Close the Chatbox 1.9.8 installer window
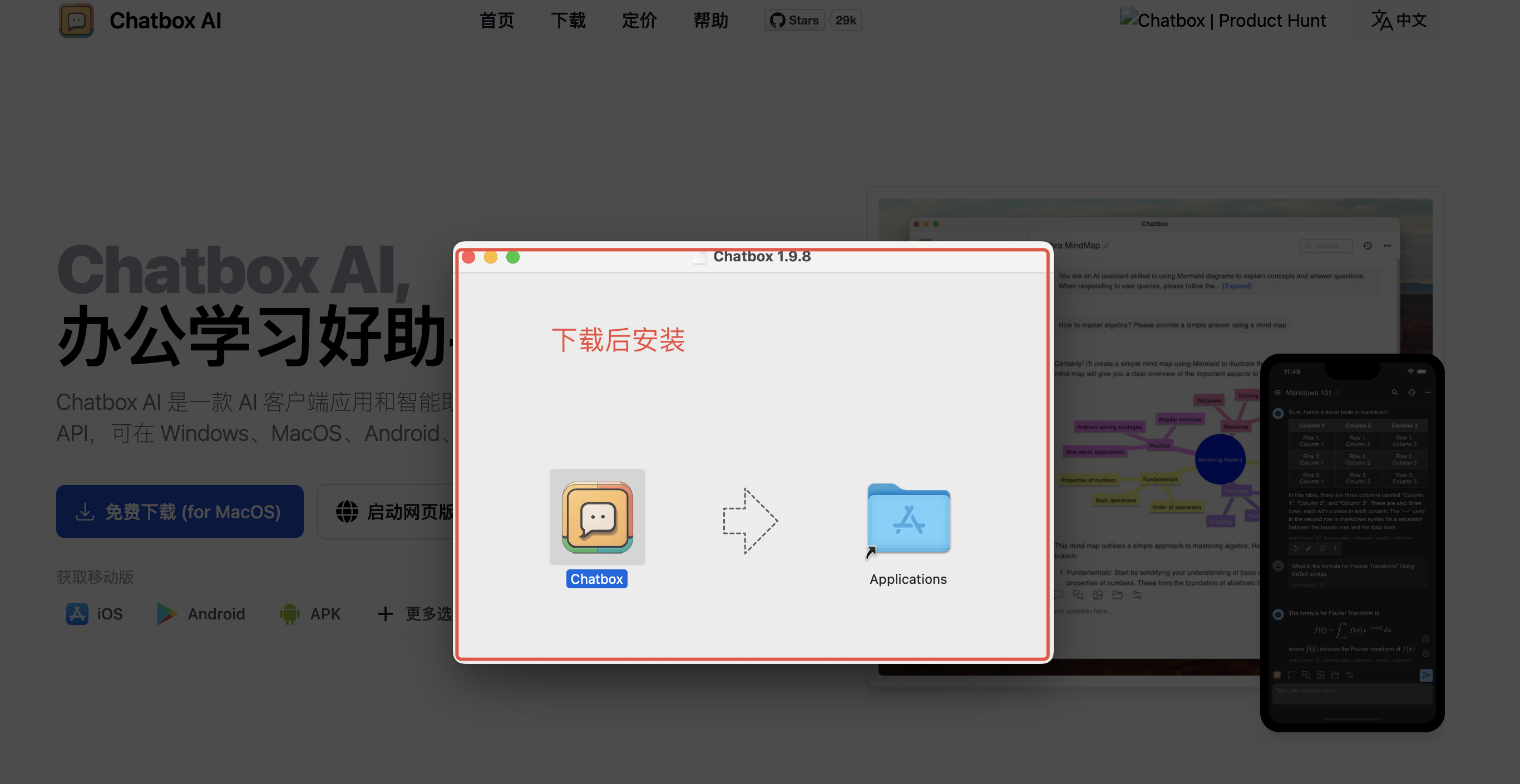The width and height of the screenshot is (1520, 784). tap(468, 257)
